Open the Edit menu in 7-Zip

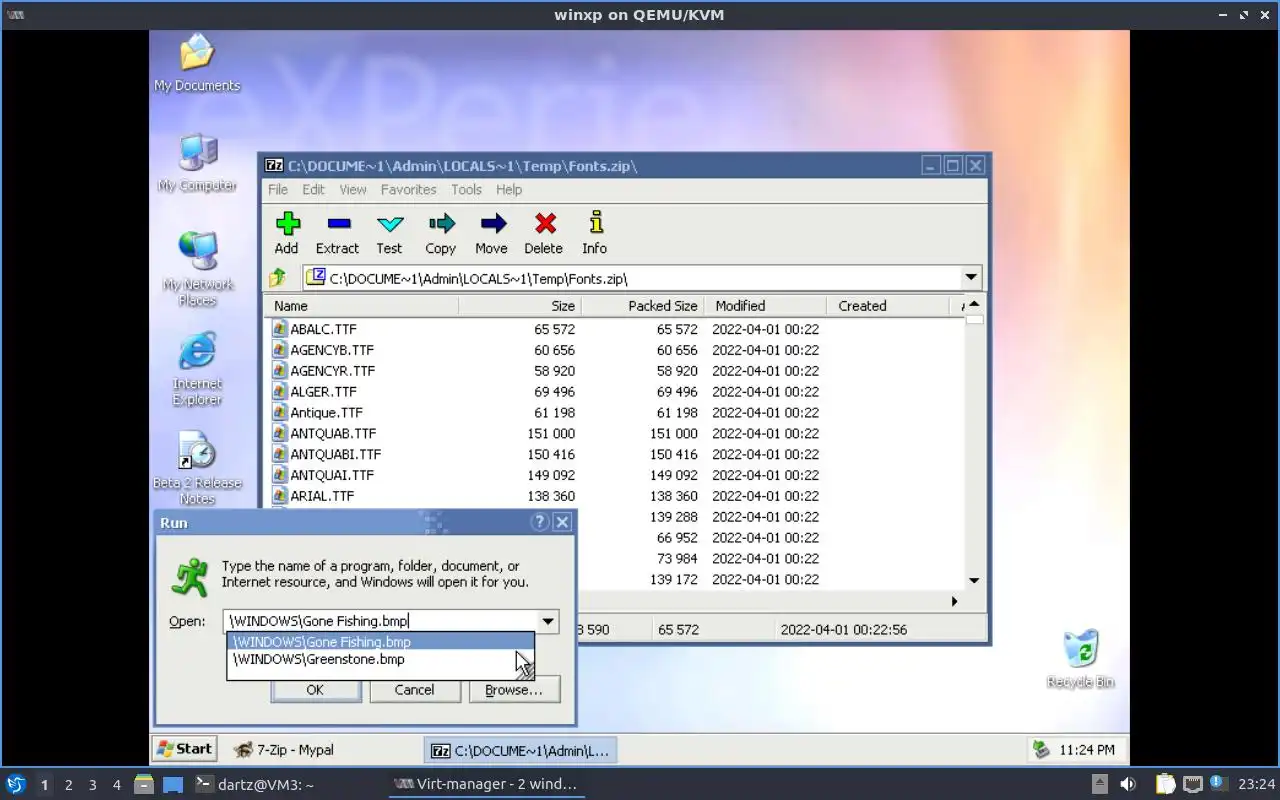314,189
